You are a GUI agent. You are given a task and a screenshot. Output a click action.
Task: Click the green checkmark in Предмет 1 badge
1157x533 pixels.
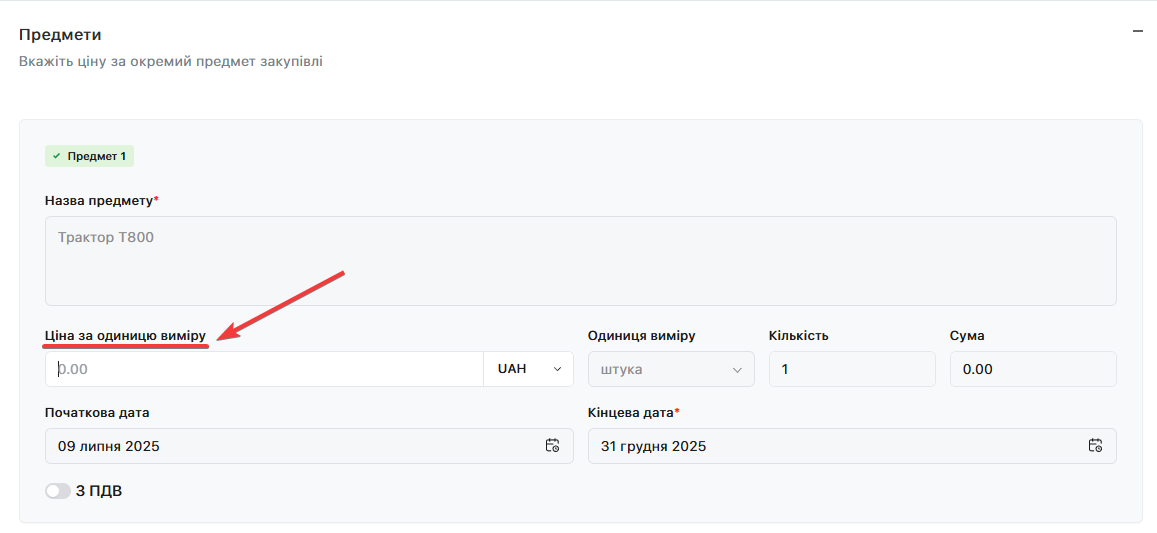click(57, 156)
